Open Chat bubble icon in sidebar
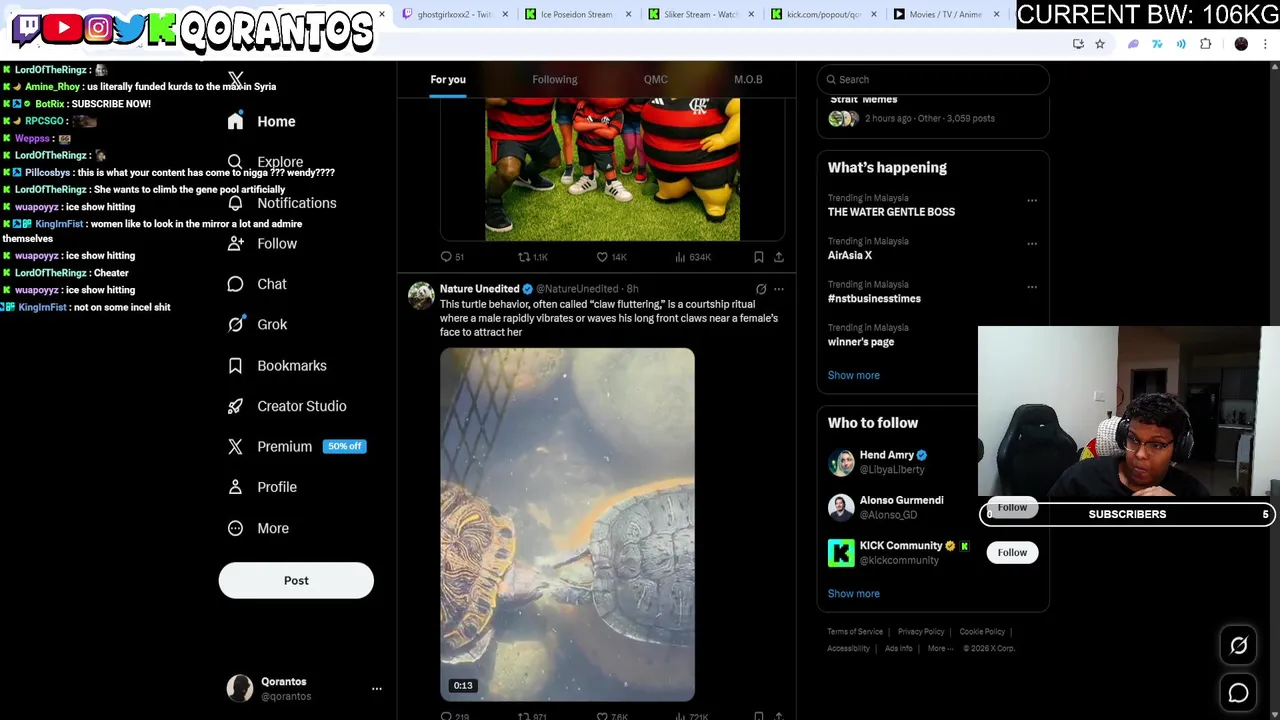Viewport: 1280px width, 720px height. tap(235, 284)
